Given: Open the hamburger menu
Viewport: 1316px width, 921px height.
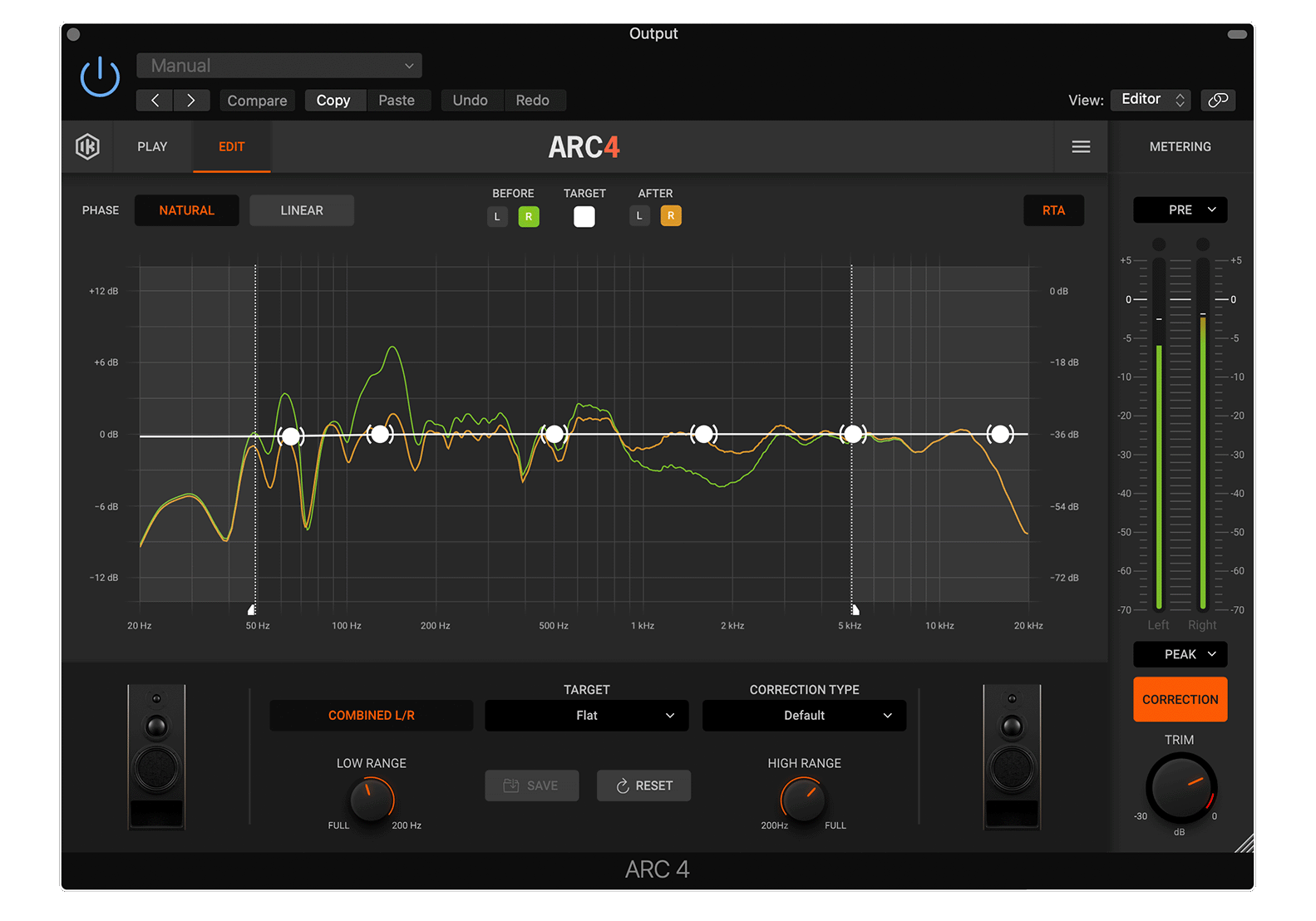Looking at the screenshot, I should tap(1081, 146).
